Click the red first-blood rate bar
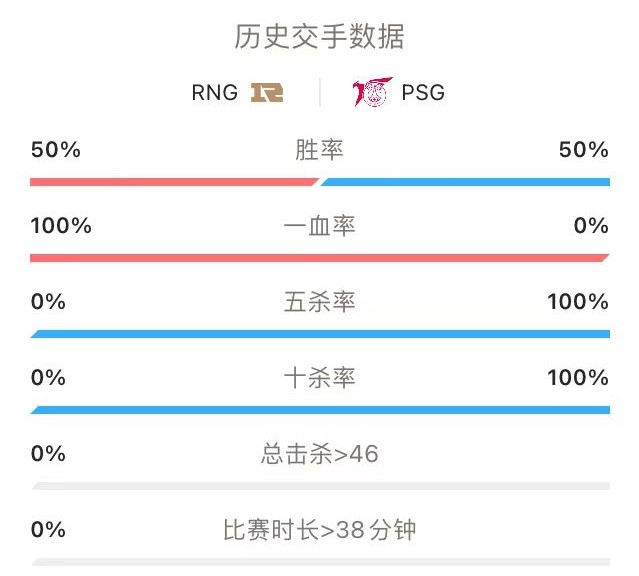 pos(320,258)
